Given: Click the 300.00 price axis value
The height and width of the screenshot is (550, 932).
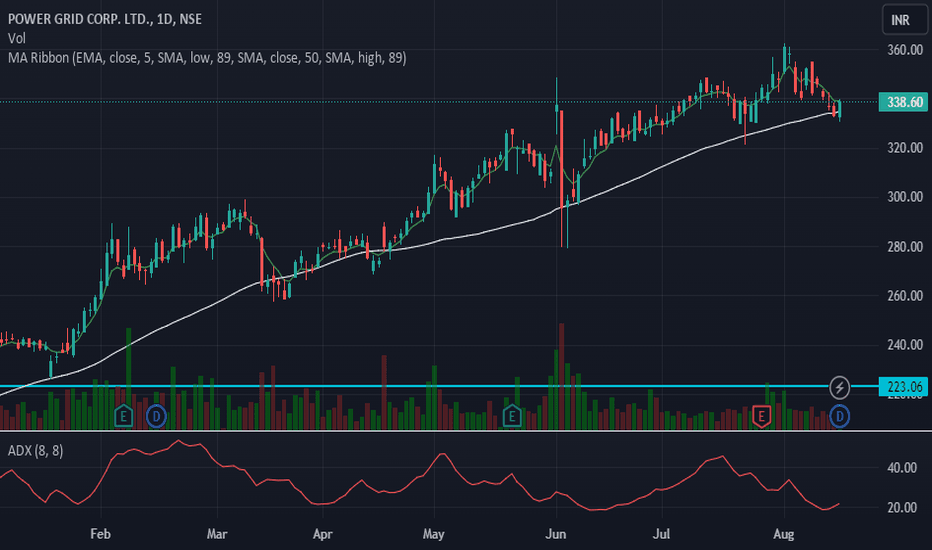Looking at the screenshot, I should point(905,197).
